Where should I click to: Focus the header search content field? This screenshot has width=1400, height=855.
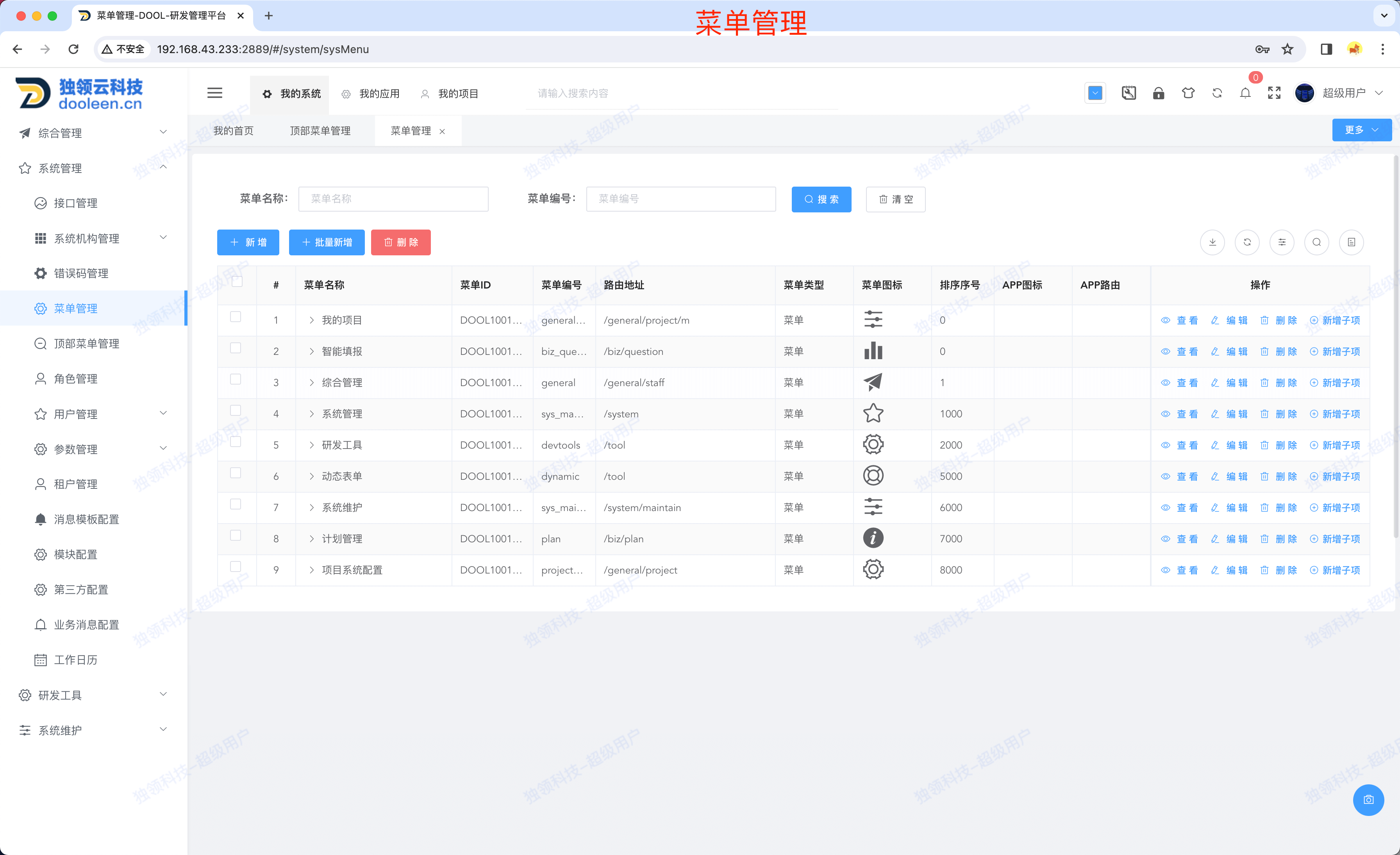tap(682, 93)
